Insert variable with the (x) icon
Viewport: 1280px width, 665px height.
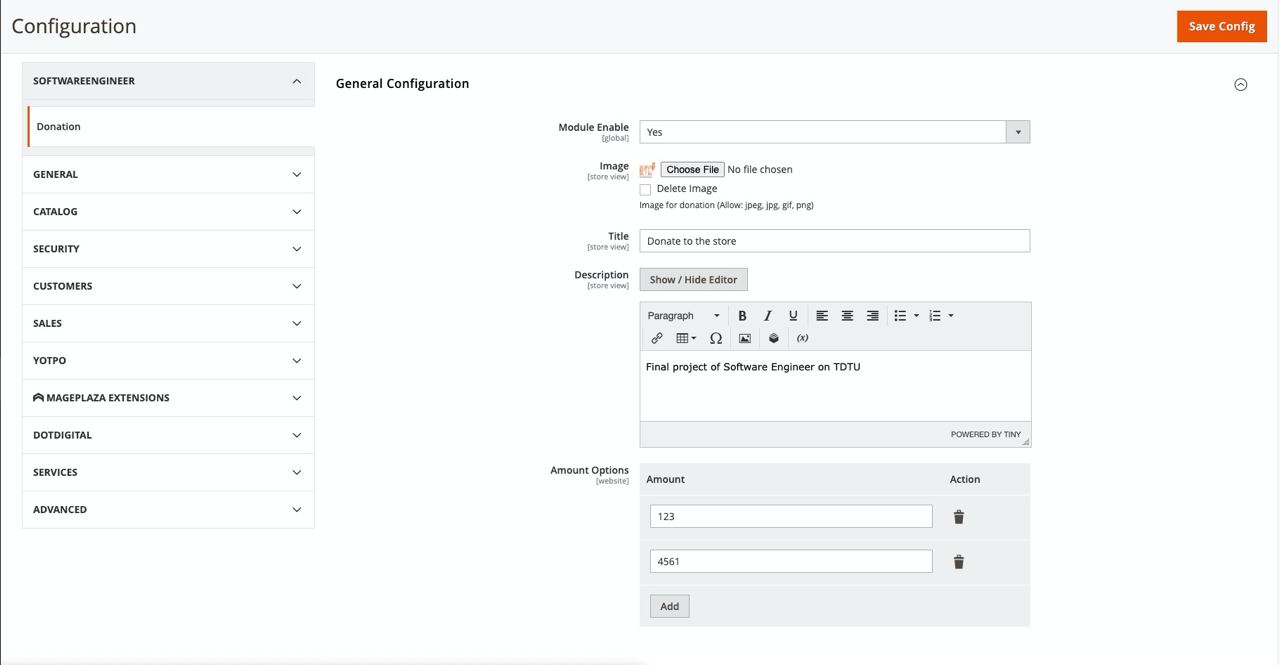(x=802, y=338)
